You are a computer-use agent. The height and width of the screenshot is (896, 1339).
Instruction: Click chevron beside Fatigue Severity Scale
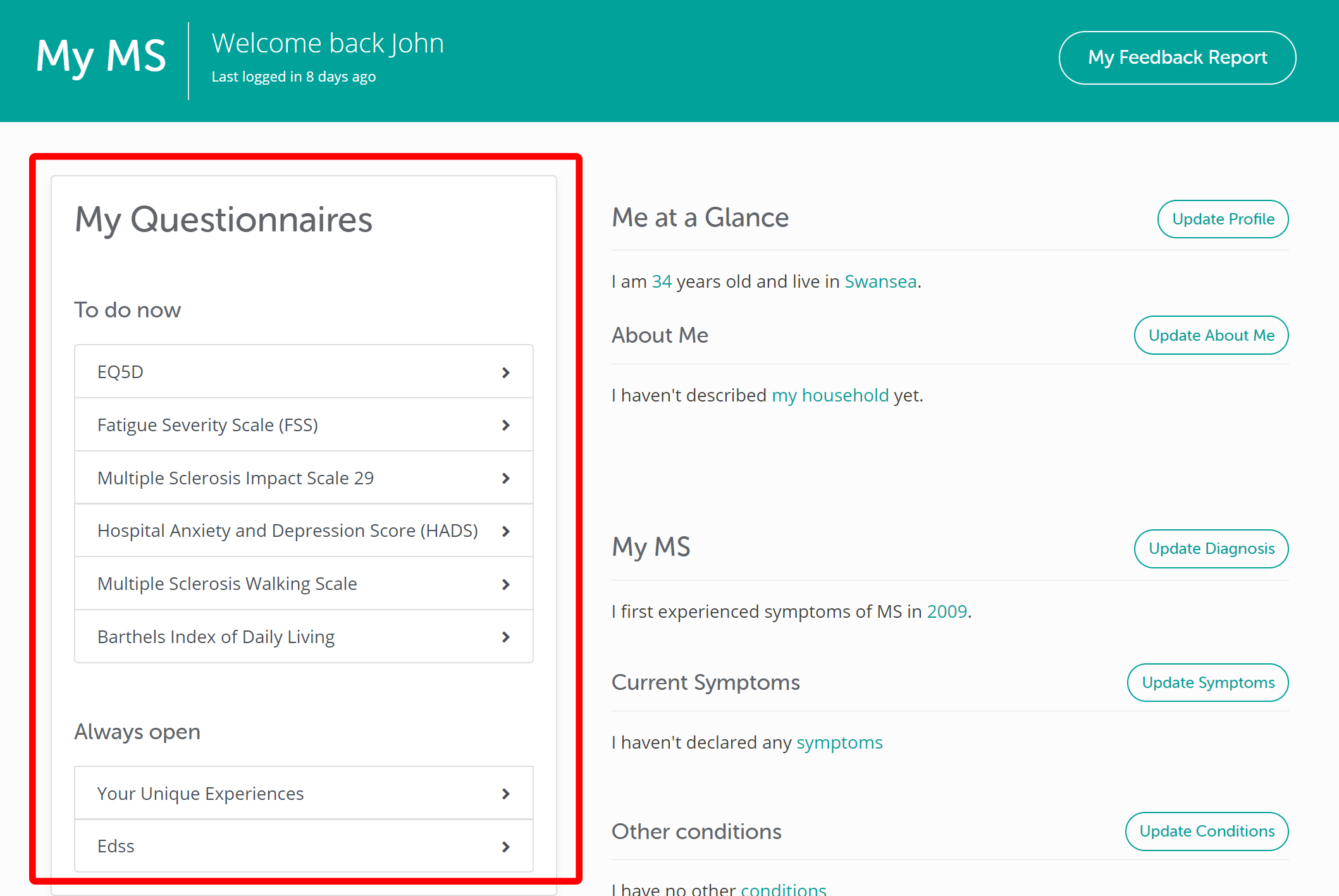505,426
